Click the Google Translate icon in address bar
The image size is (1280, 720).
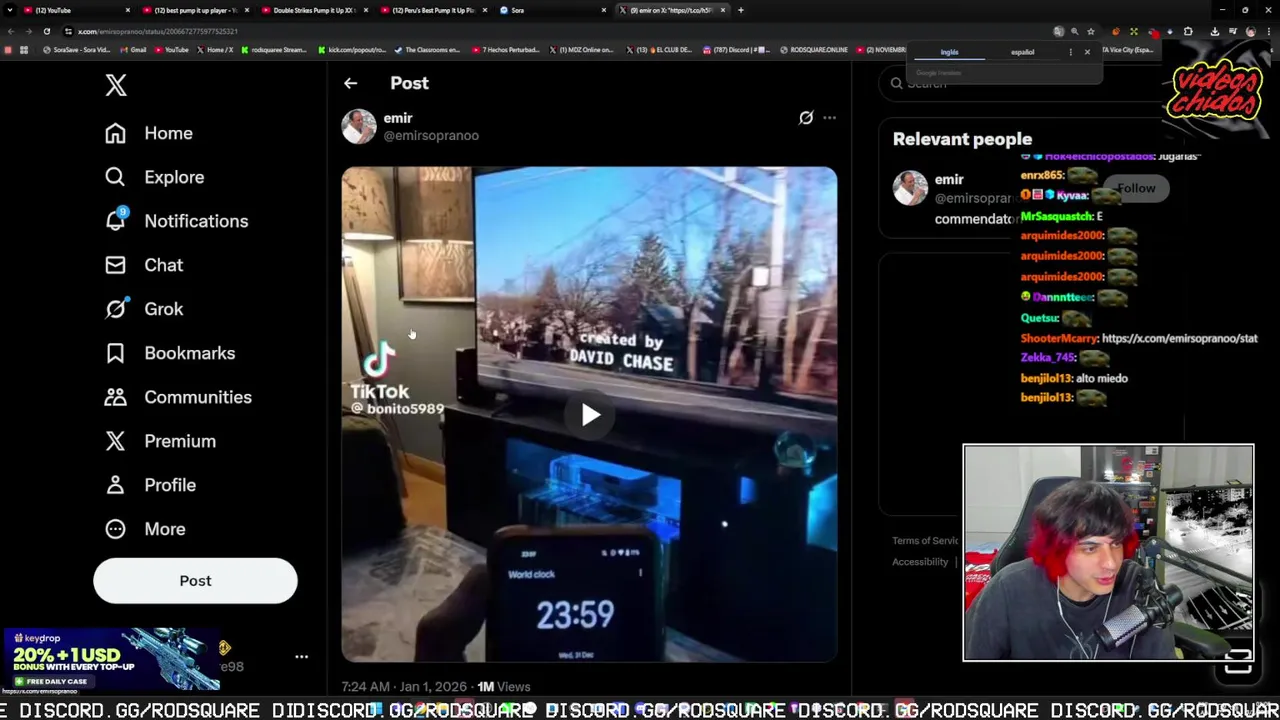[x=1058, y=32]
